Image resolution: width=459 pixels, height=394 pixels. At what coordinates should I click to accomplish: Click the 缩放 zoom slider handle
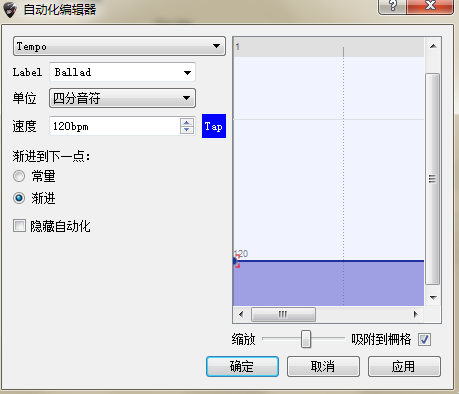306,339
